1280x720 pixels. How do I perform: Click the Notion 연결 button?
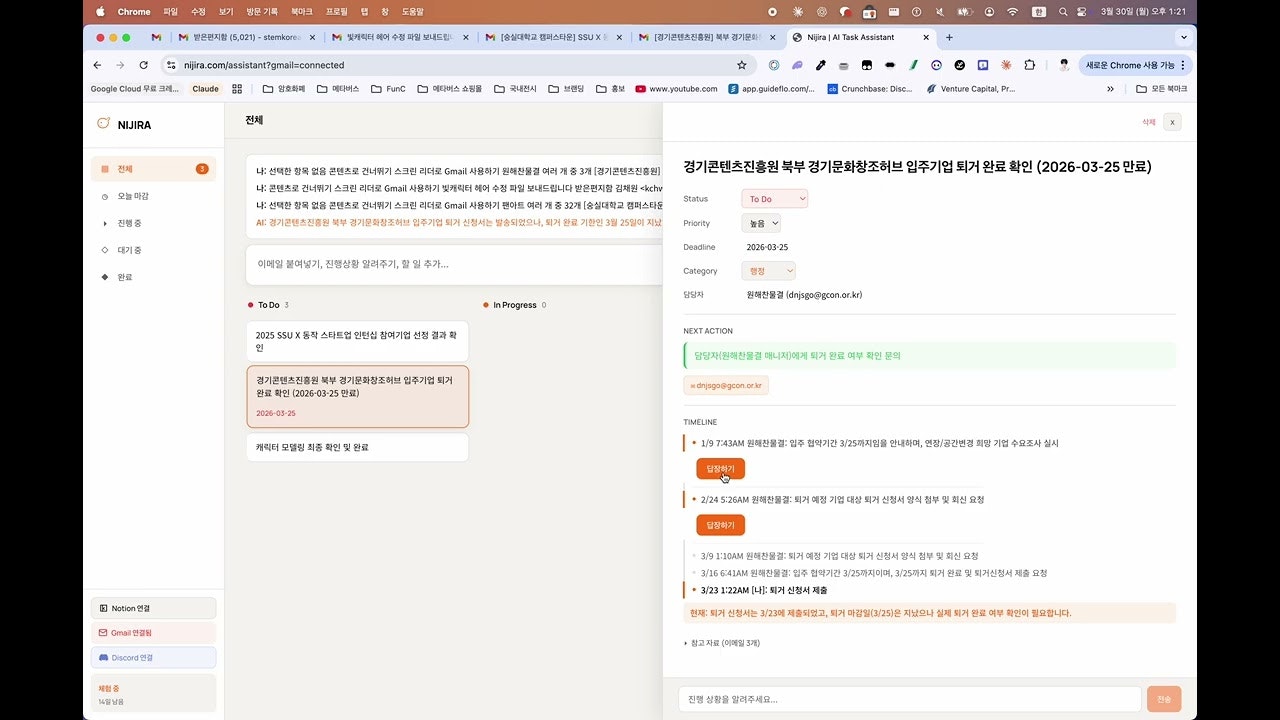pos(153,608)
